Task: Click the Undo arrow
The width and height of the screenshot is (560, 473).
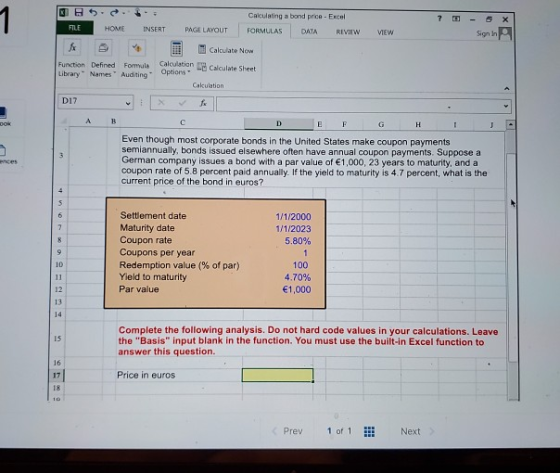Action: (93, 13)
